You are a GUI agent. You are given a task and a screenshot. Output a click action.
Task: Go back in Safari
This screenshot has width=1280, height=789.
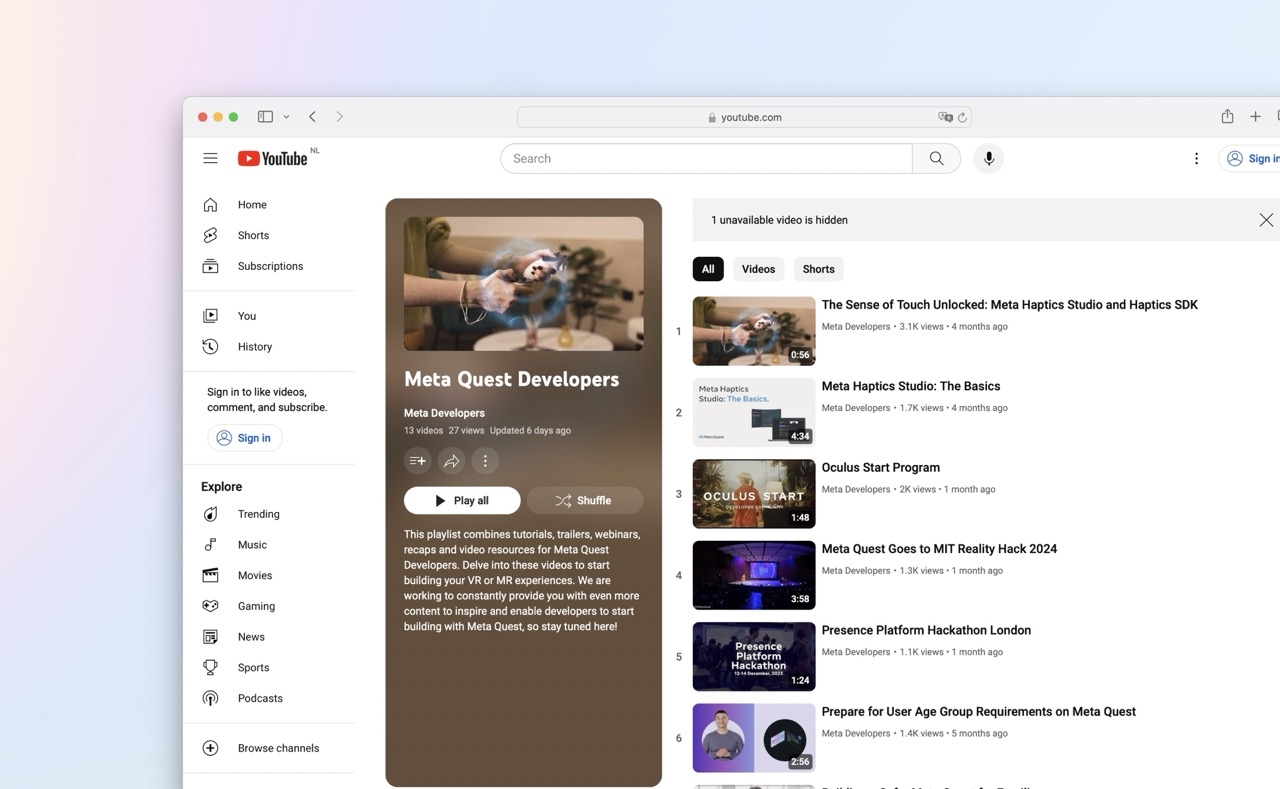312,117
